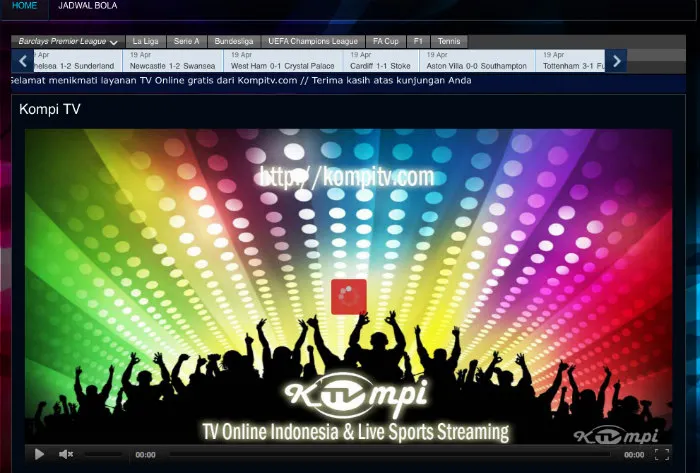The width and height of the screenshot is (700, 473).
Task: Click the red loading icon in video center
Action: point(349,296)
